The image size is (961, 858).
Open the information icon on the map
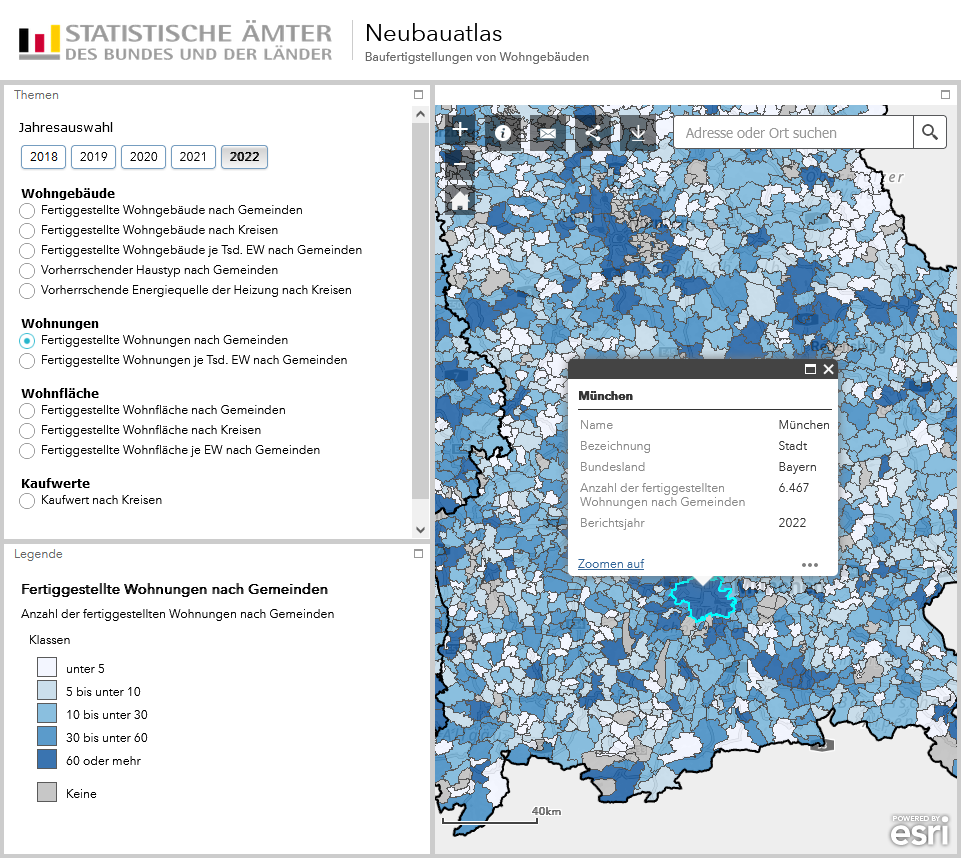tap(503, 132)
